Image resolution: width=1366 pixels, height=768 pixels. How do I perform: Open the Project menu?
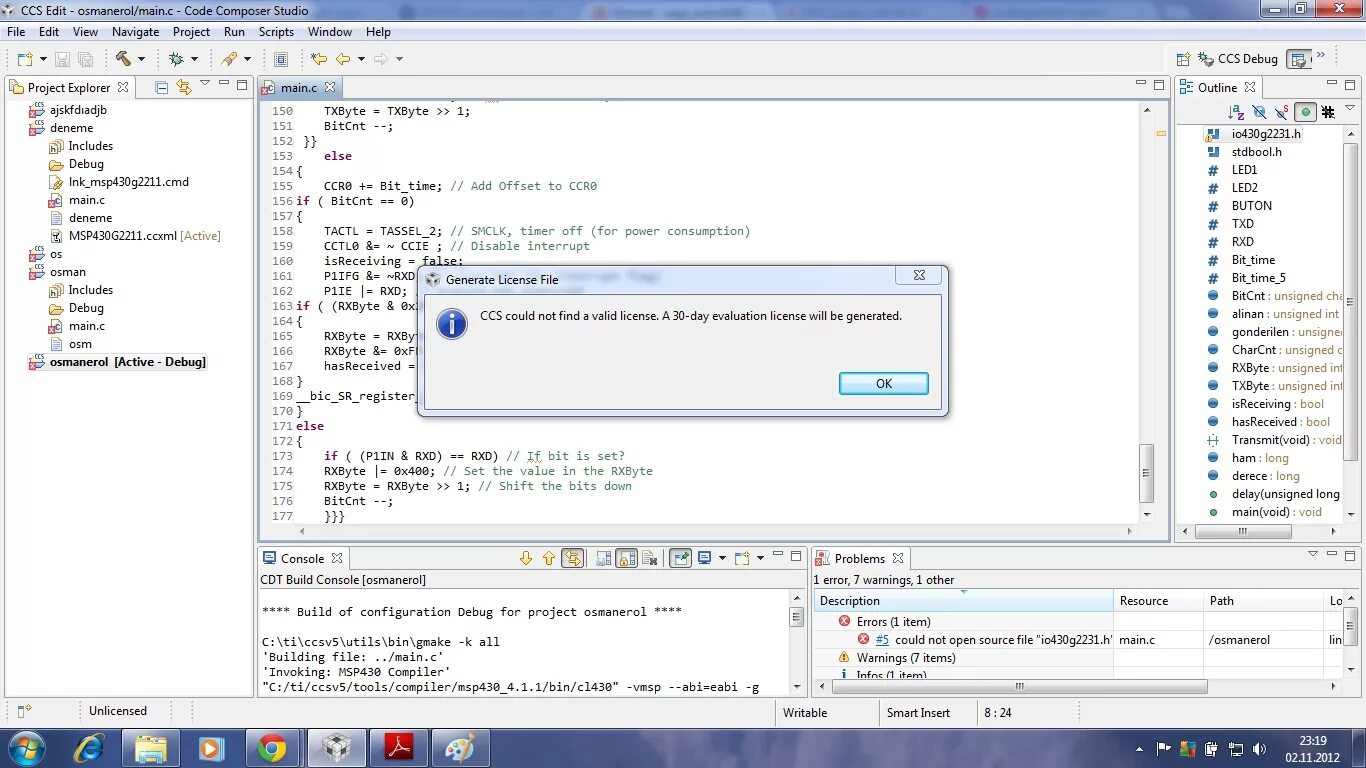click(191, 31)
